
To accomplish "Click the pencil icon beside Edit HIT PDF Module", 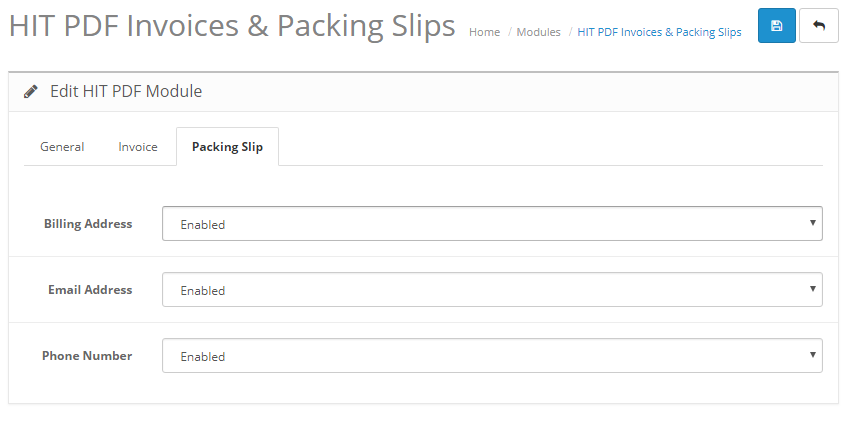I will click(x=31, y=91).
